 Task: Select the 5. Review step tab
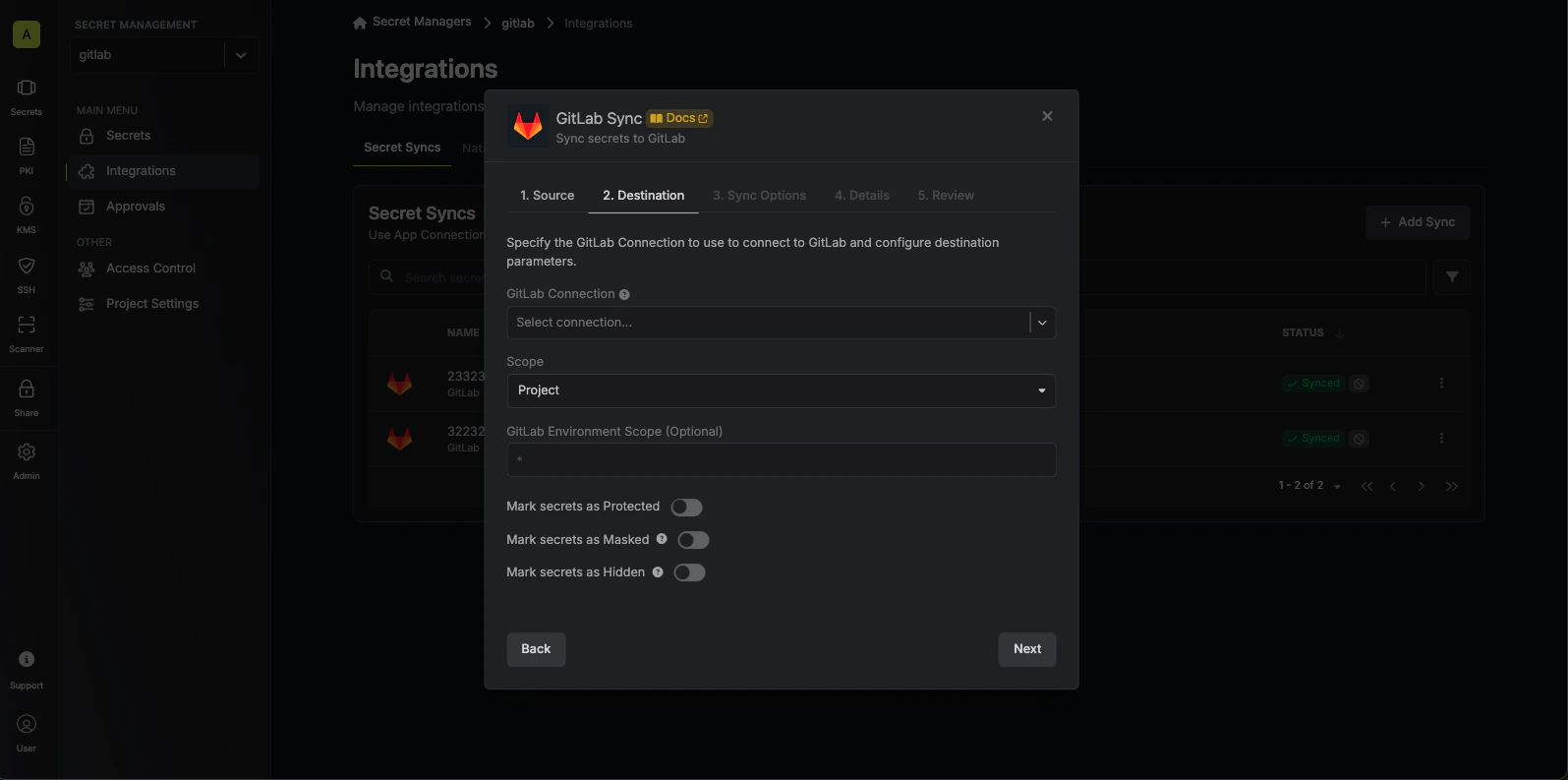point(946,196)
